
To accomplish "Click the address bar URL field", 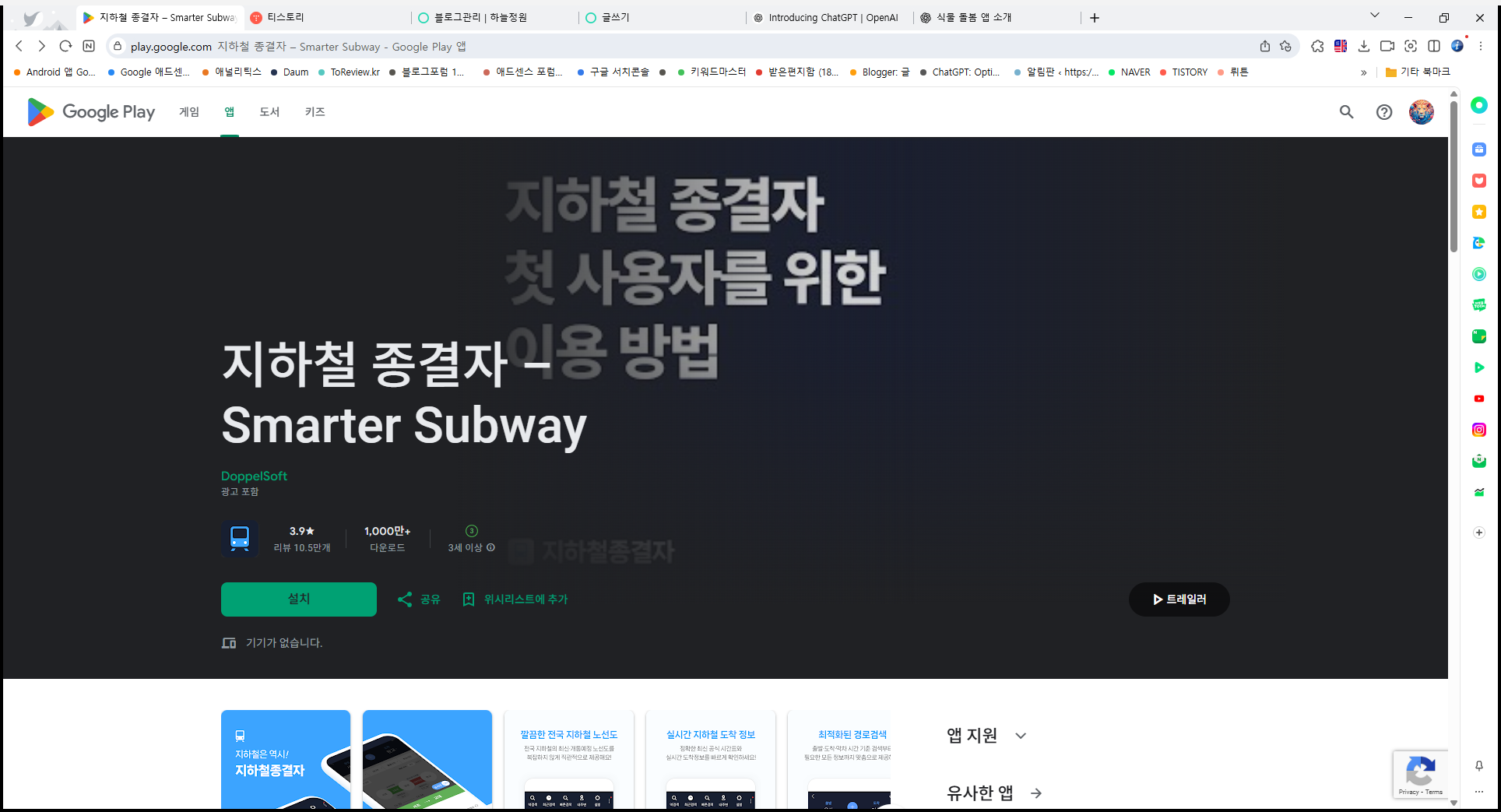I will point(685,47).
